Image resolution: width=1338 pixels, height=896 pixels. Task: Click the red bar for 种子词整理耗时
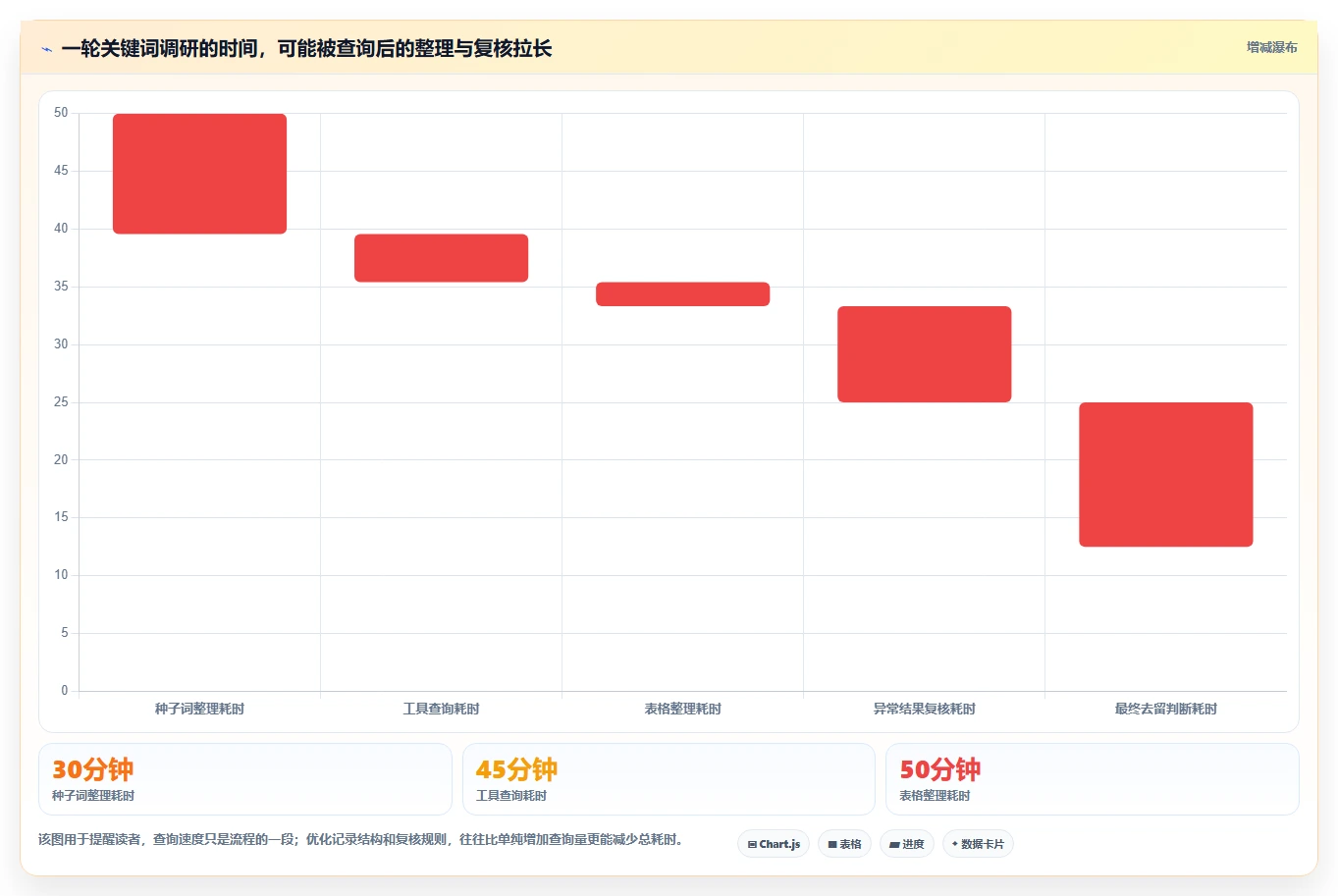click(199, 174)
